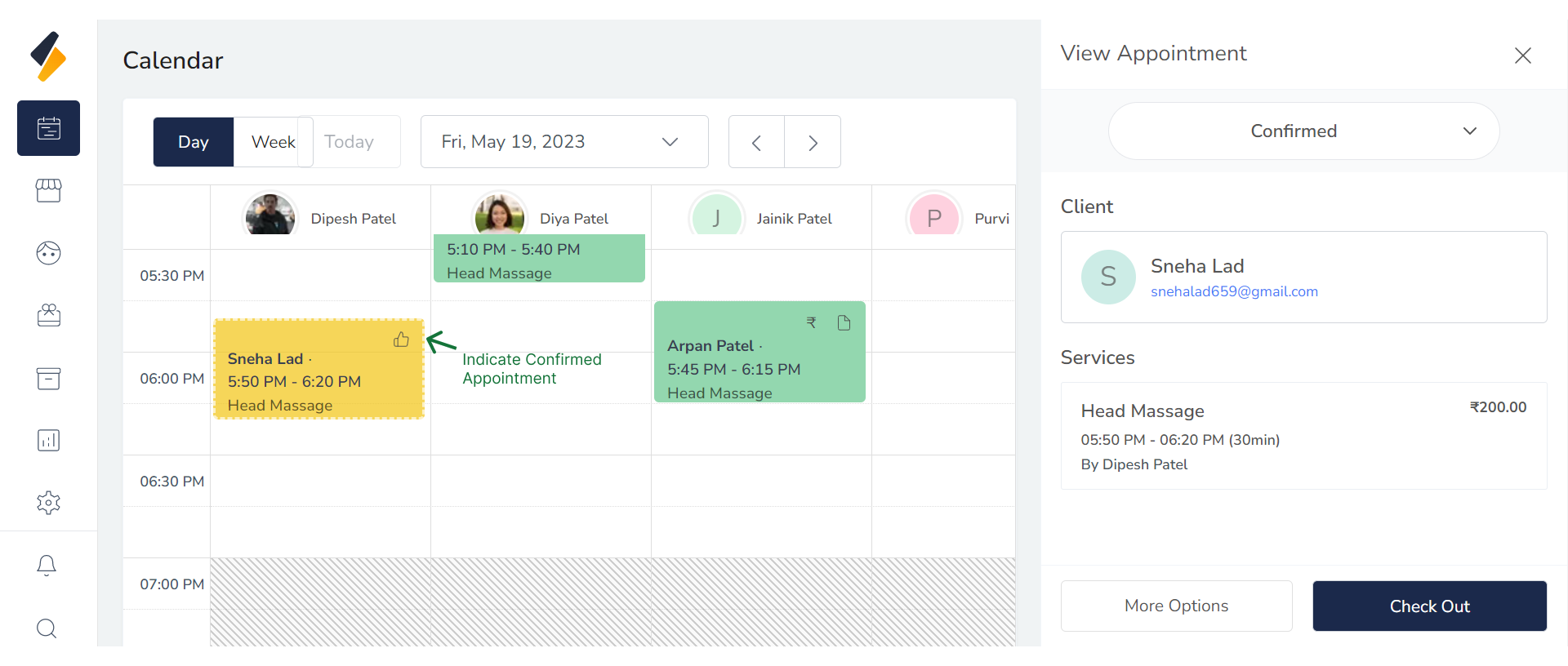Image resolution: width=1568 pixels, height=666 pixels.
Task: Open the Fri, May 19, 2023 date dropdown
Action: pyautogui.click(x=563, y=142)
